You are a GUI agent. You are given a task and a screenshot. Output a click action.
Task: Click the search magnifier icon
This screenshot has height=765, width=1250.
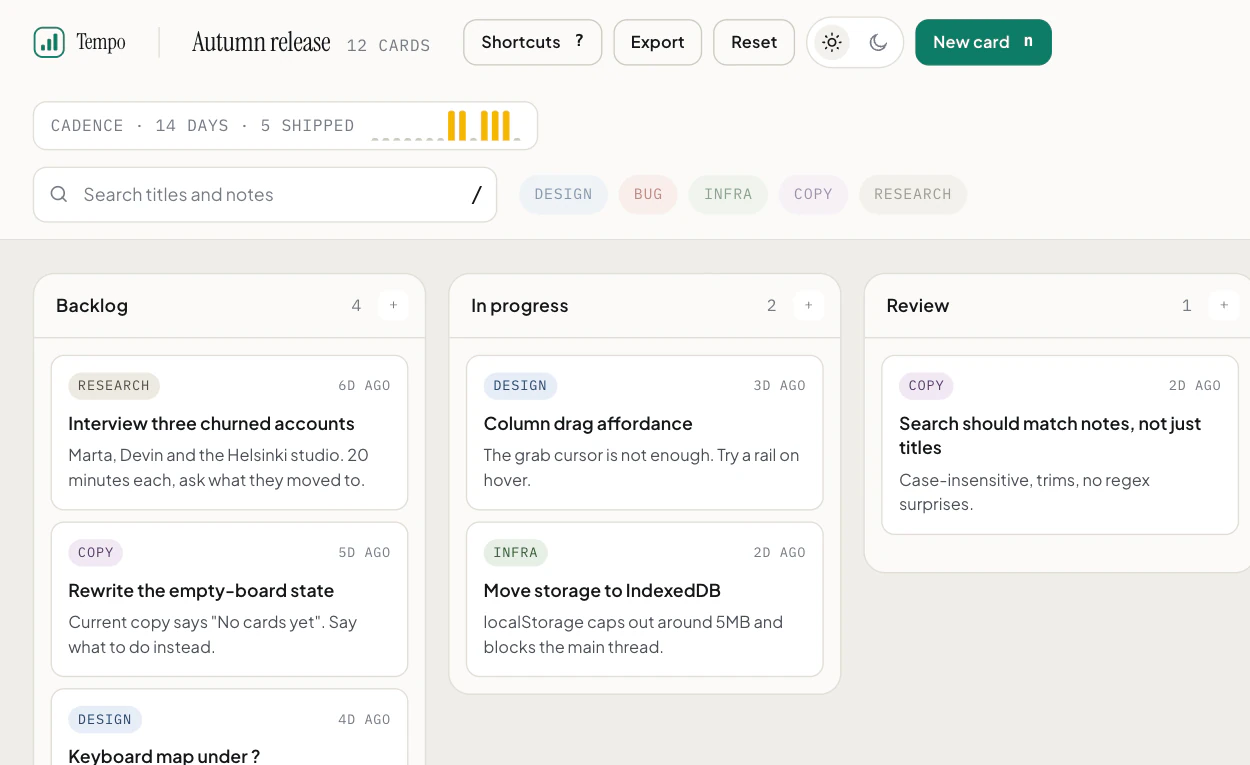point(59,194)
